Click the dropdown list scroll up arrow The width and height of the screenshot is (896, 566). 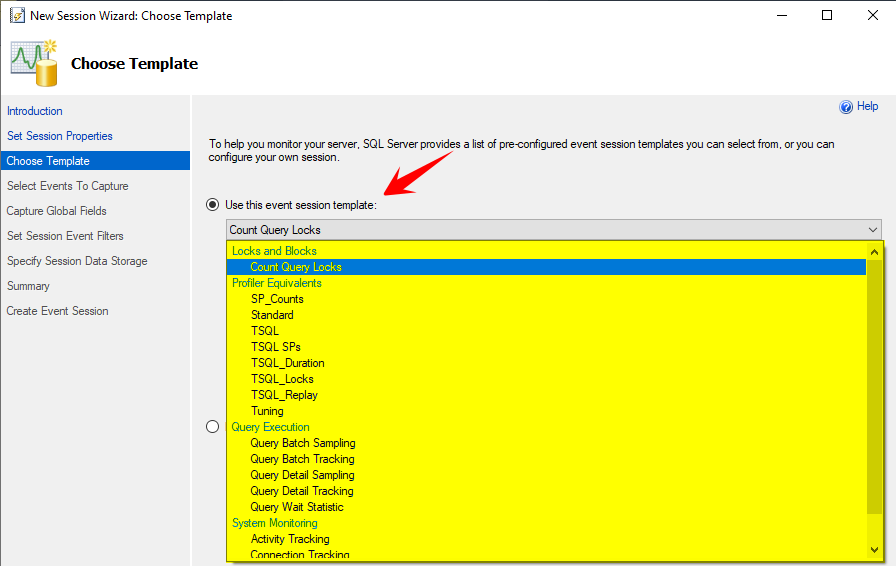click(874, 252)
